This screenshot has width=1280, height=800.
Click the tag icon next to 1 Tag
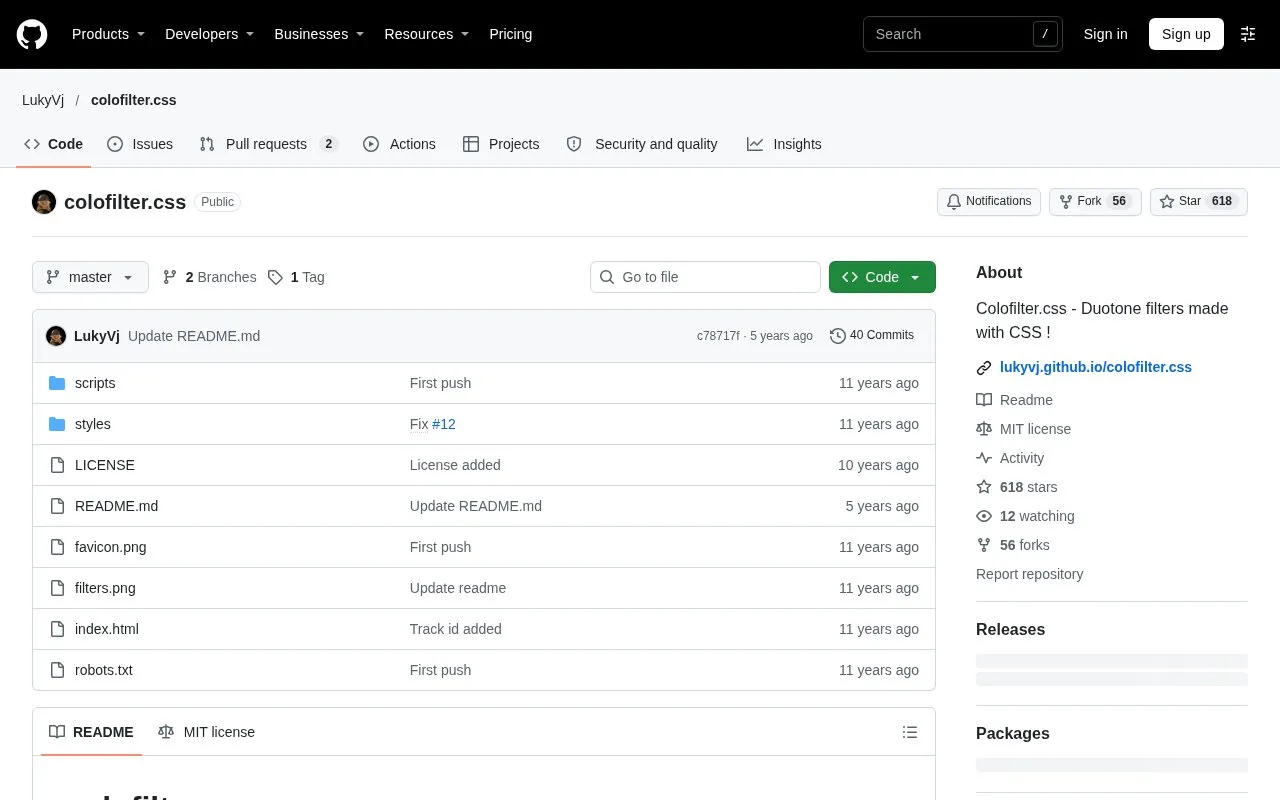click(276, 277)
